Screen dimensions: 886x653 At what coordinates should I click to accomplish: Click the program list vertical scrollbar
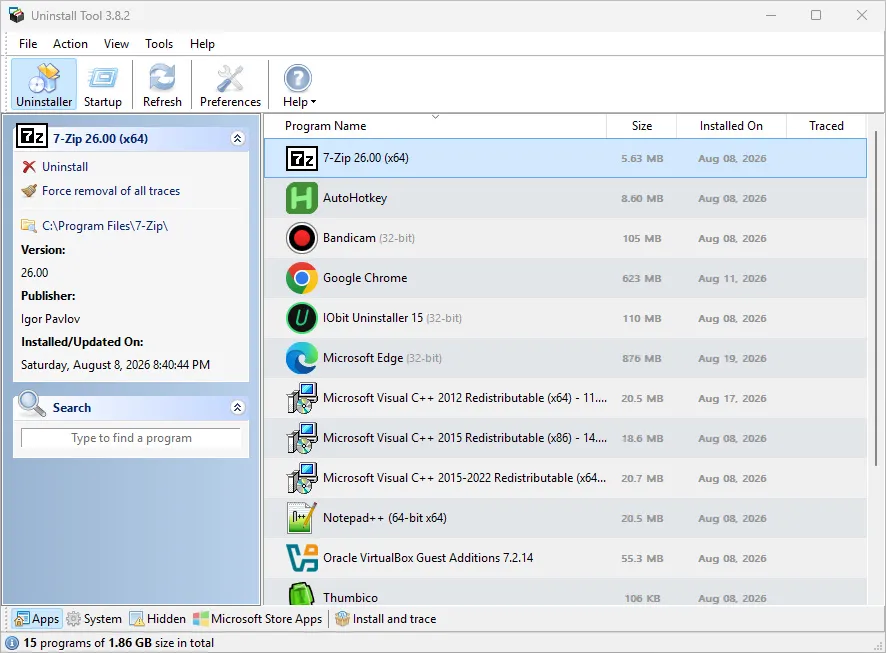coord(876,299)
